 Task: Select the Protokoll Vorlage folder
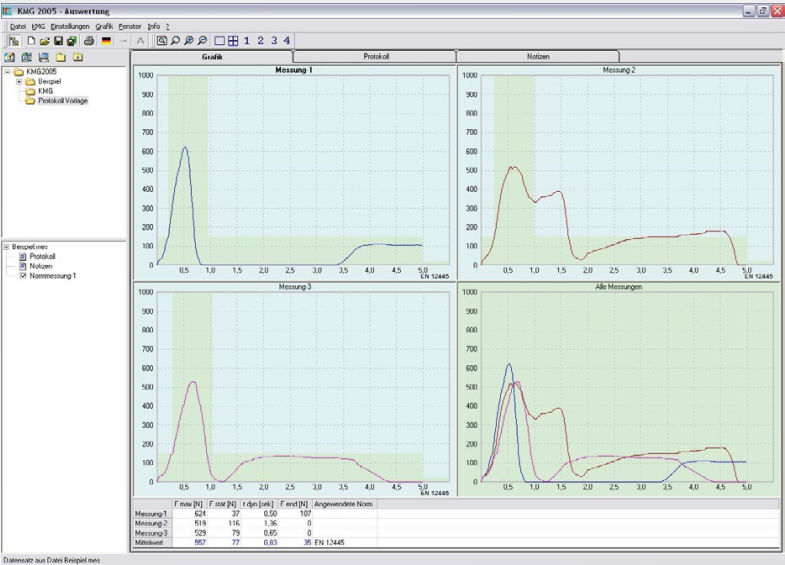pos(63,100)
